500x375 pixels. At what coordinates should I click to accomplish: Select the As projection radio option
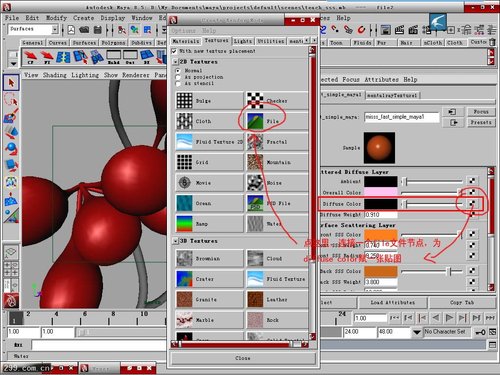click(x=178, y=77)
